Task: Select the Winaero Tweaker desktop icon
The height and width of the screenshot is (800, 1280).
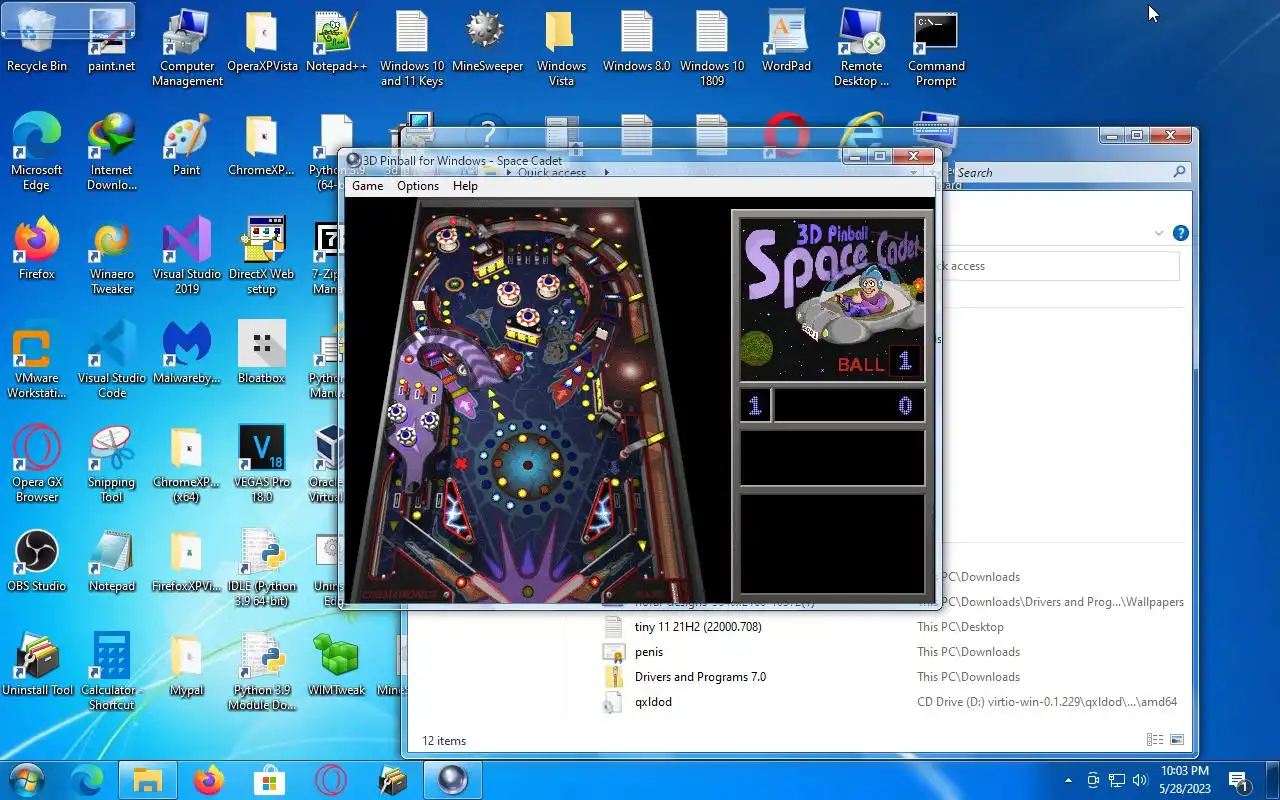Action: 112,256
